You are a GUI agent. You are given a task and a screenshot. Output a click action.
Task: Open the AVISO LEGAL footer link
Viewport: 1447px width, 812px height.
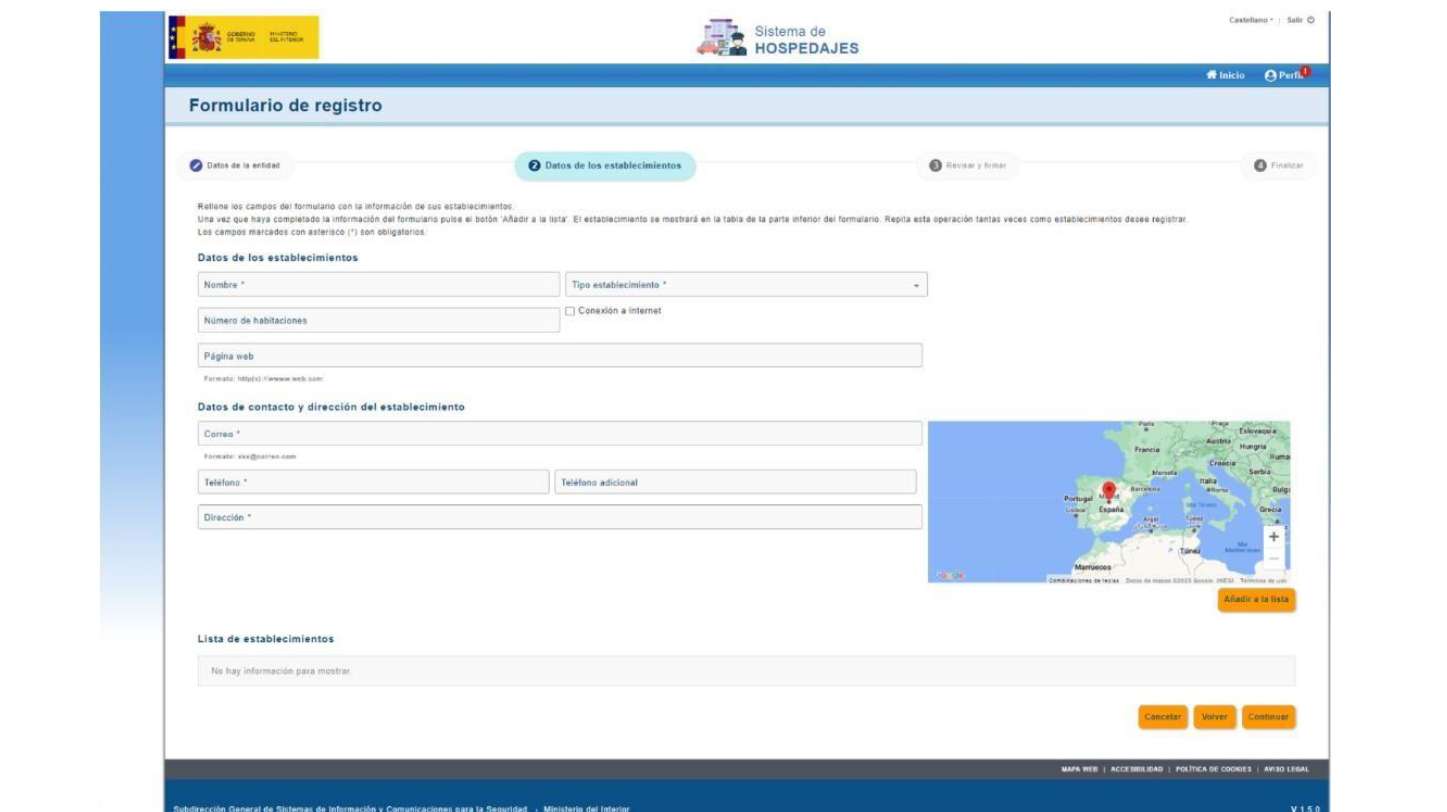1286,770
